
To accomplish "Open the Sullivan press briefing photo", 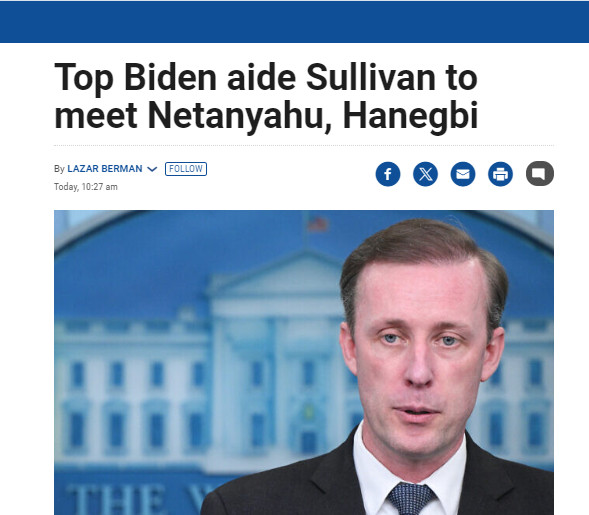I will click(304, 362).
